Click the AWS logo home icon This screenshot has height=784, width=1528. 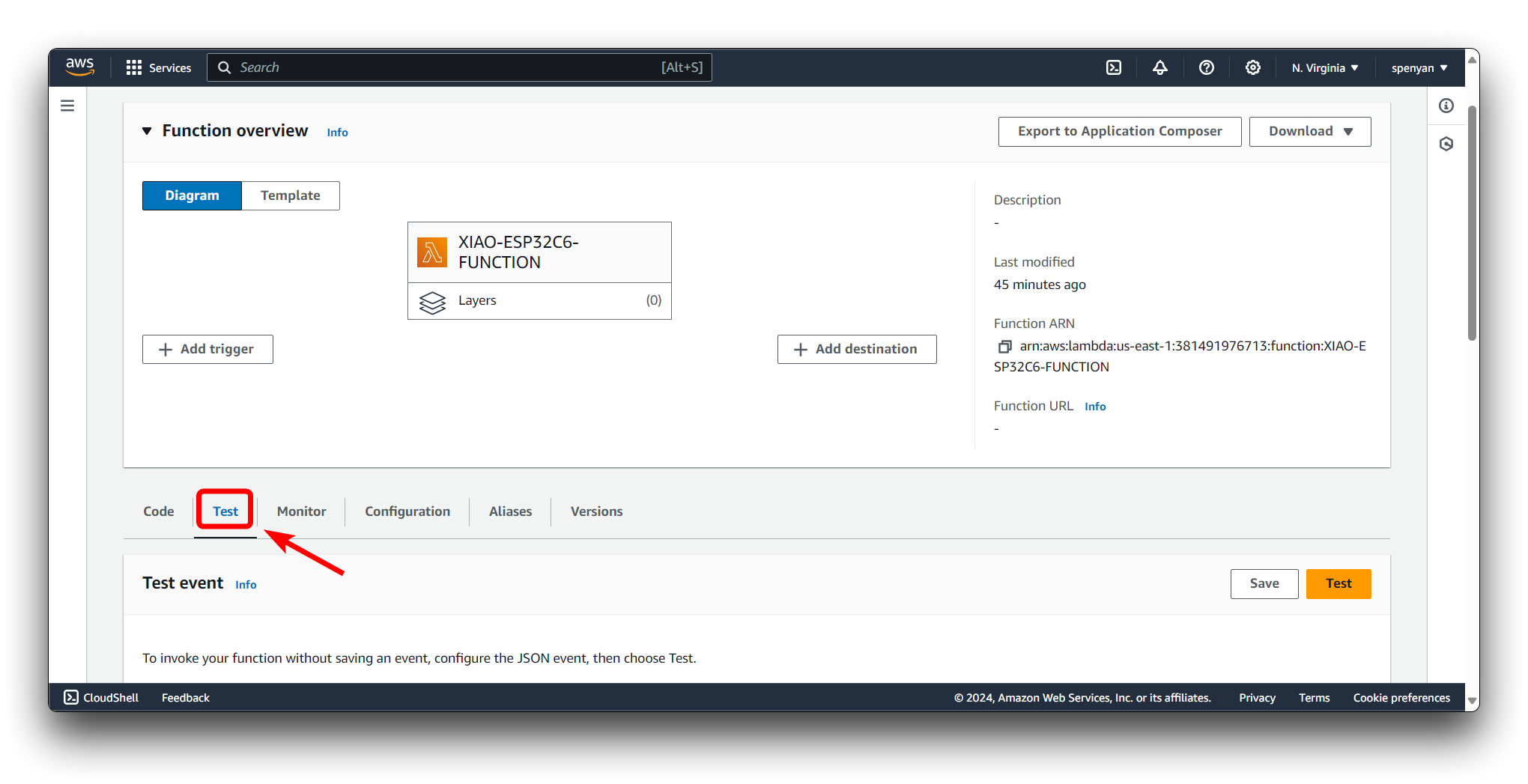click(79, 67)
